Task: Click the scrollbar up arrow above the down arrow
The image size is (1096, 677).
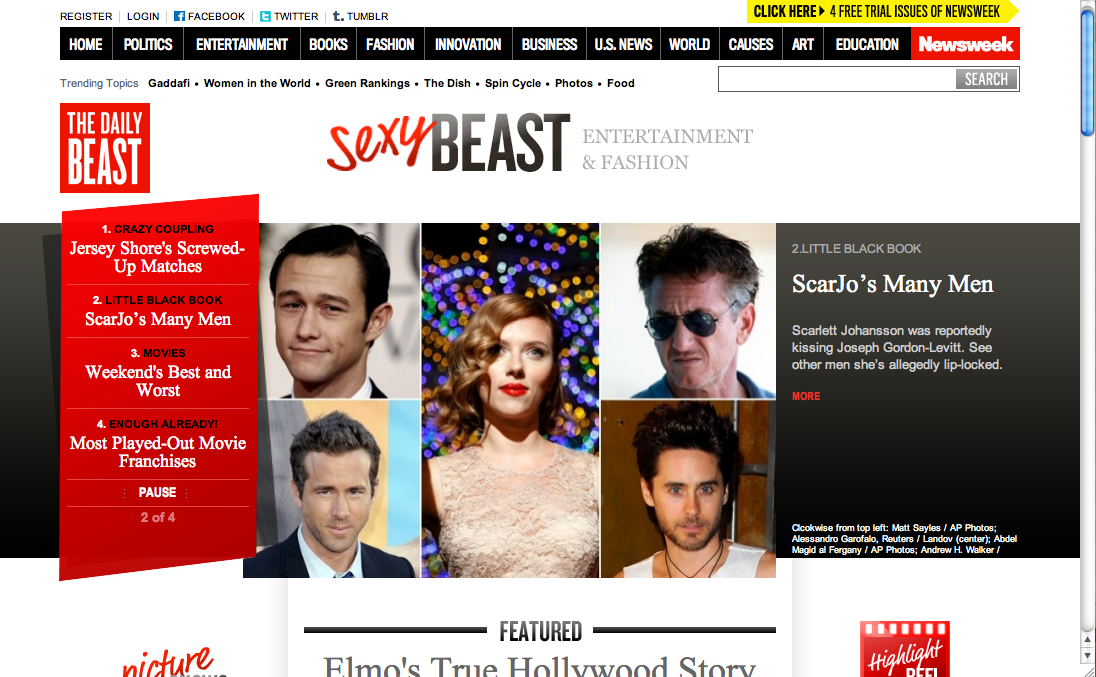Action: point(1087,639)
